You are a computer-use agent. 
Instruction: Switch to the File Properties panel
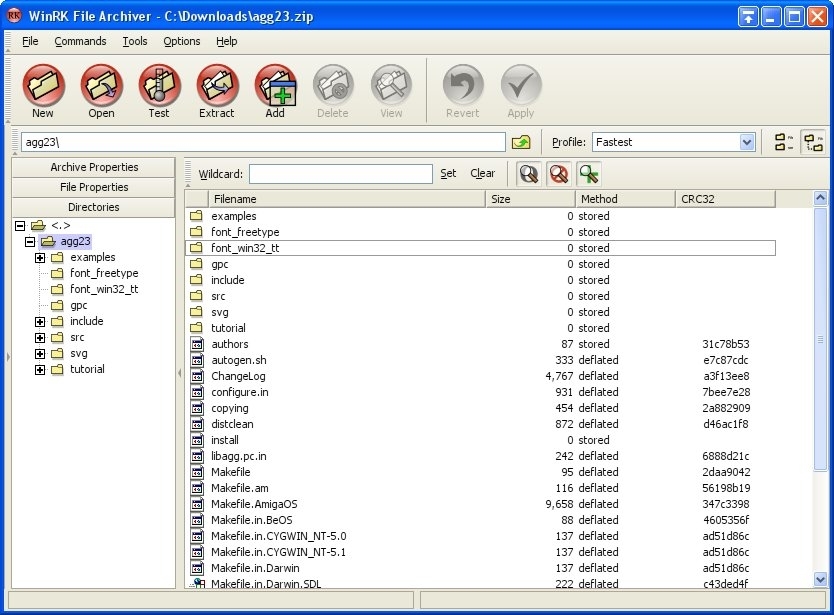(x=94, y=187)
